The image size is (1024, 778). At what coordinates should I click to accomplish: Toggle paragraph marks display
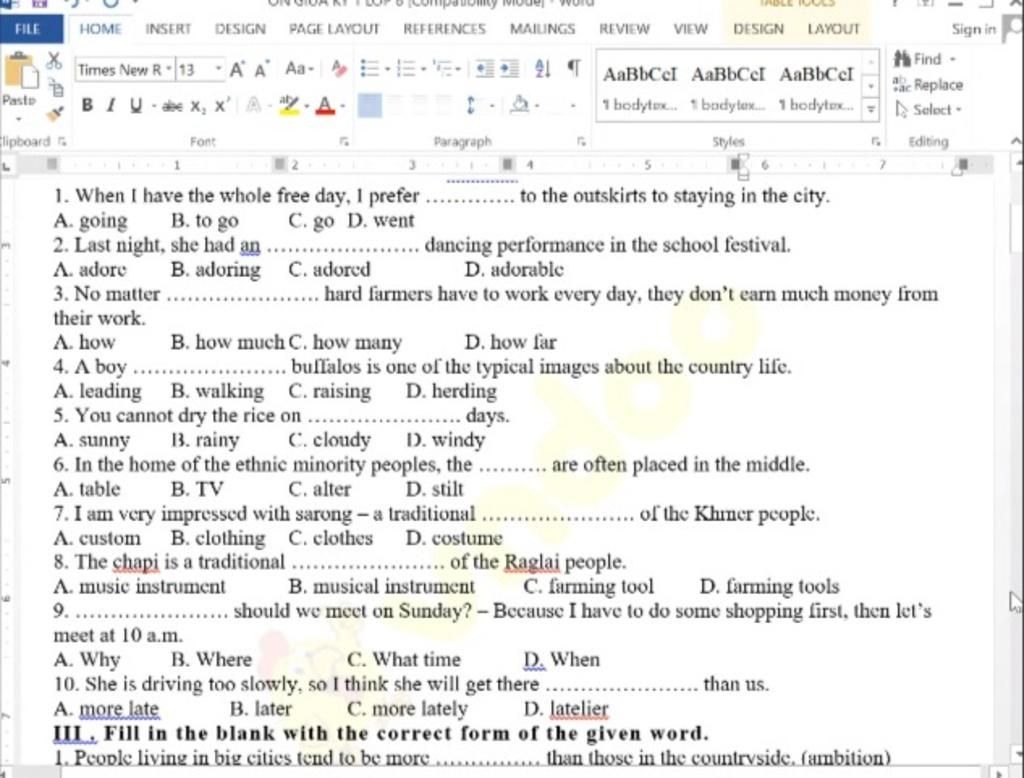coord(573,68)
